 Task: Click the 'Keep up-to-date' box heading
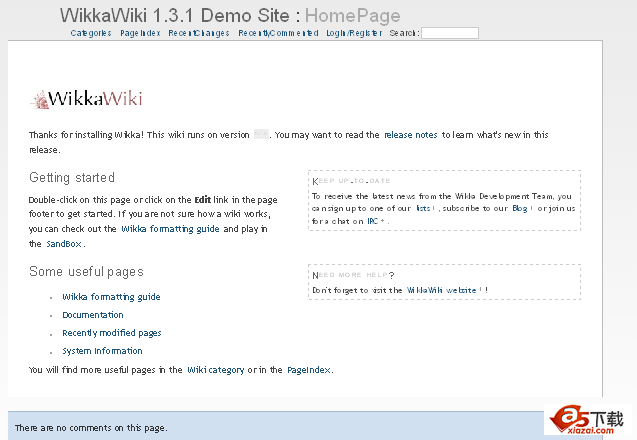351,181
